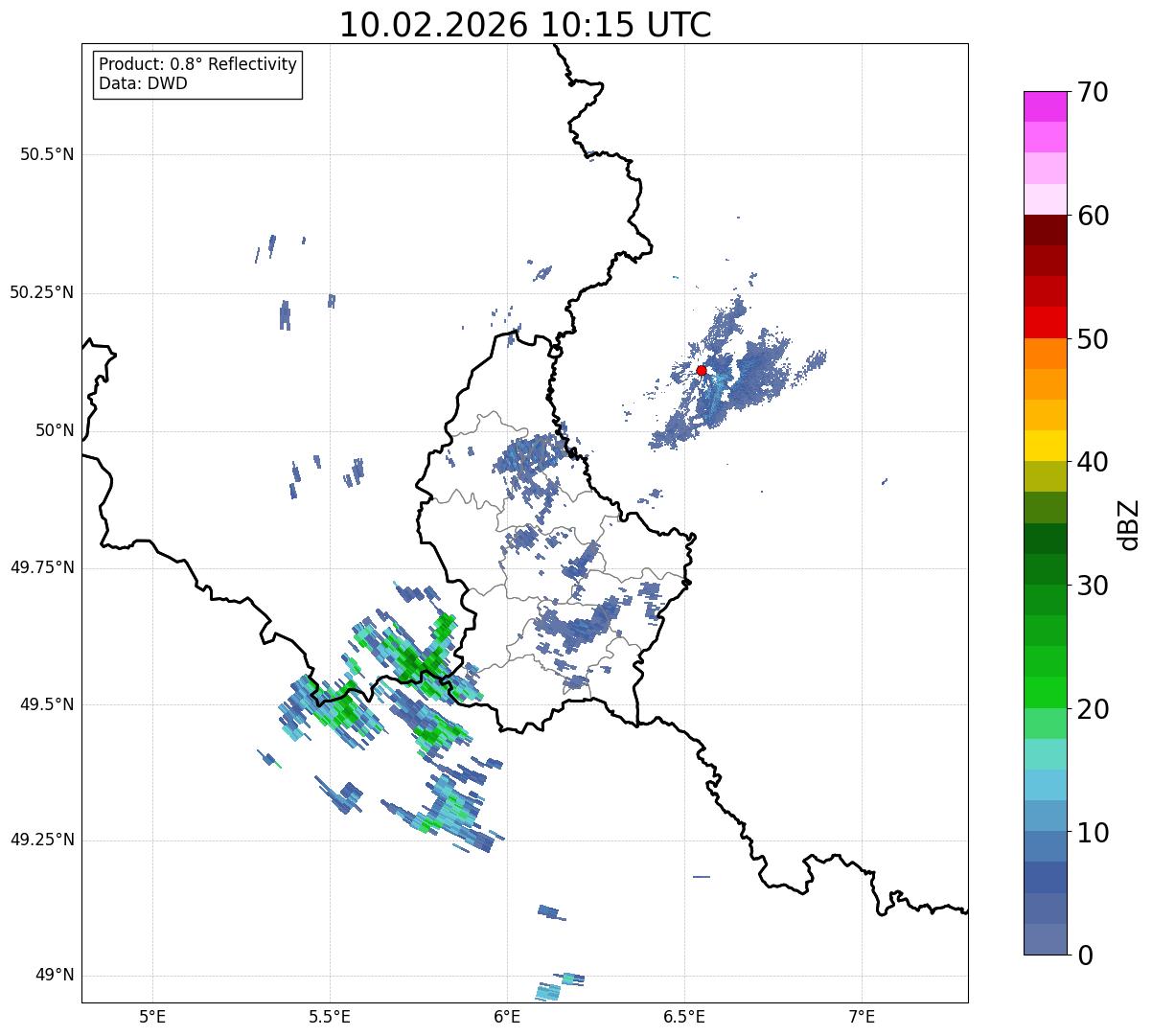Viewport: 1152px width, 1036px height.
Task: Pick the dark maroon colorbar swatch below 60
Action: pyautogui.click(x=1045, y=230)
